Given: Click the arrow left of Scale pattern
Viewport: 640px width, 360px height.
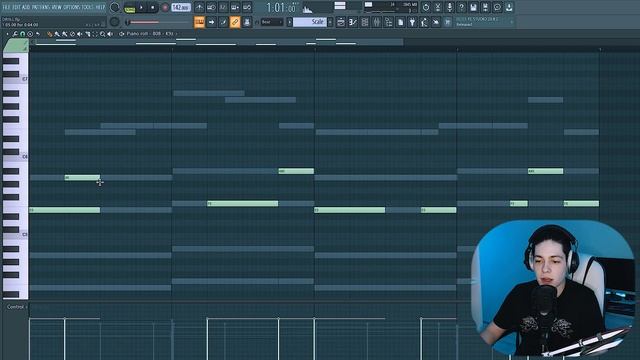Looking at the screenshot, I should pos(289,22).
